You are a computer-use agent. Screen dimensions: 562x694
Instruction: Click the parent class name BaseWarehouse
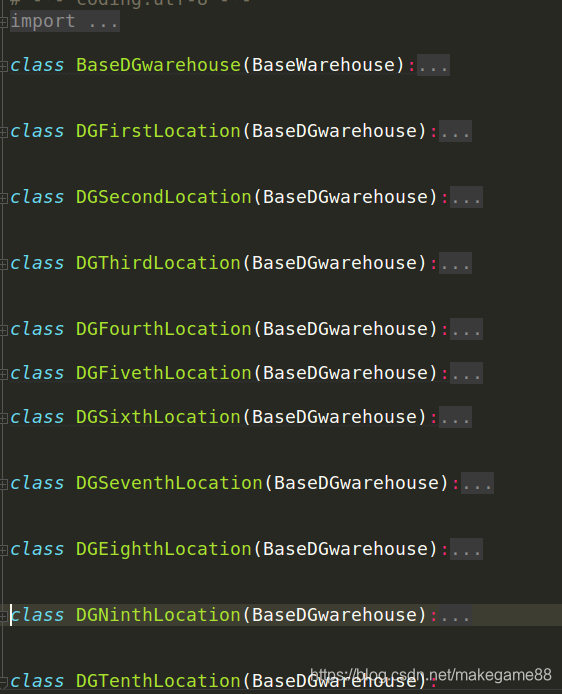323,65
